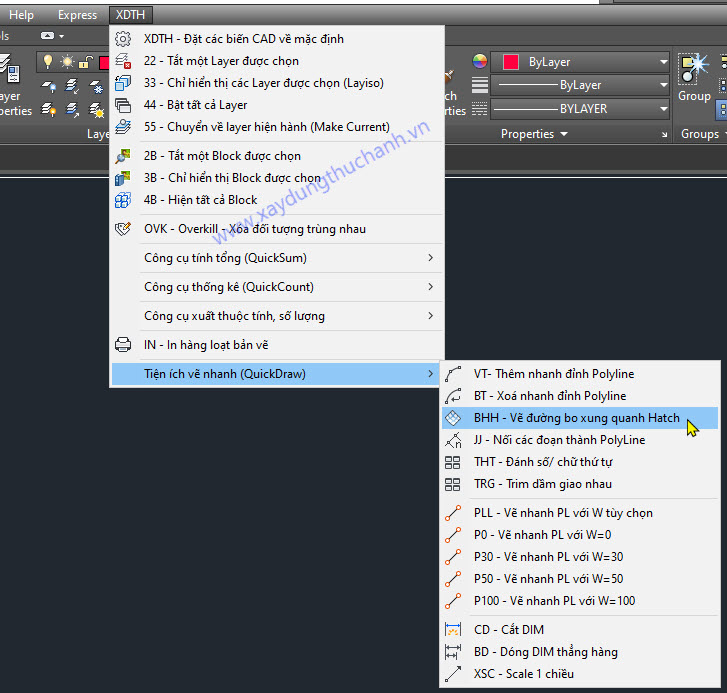Image resolution: width=727 pixels, height=693 pixels.
Task: Click the Group button in ribbon
Action: point(694,78)
